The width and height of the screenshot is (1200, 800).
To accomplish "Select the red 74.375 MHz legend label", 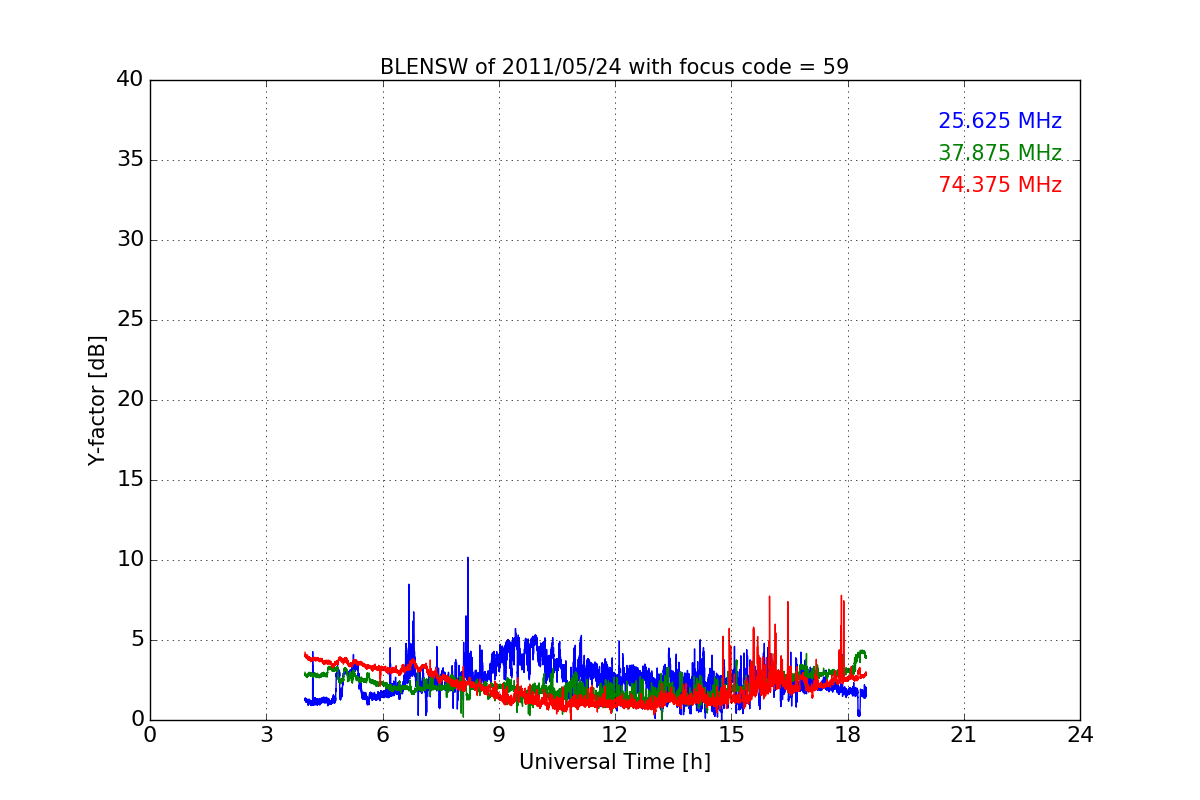I will tap(1000, 185).
